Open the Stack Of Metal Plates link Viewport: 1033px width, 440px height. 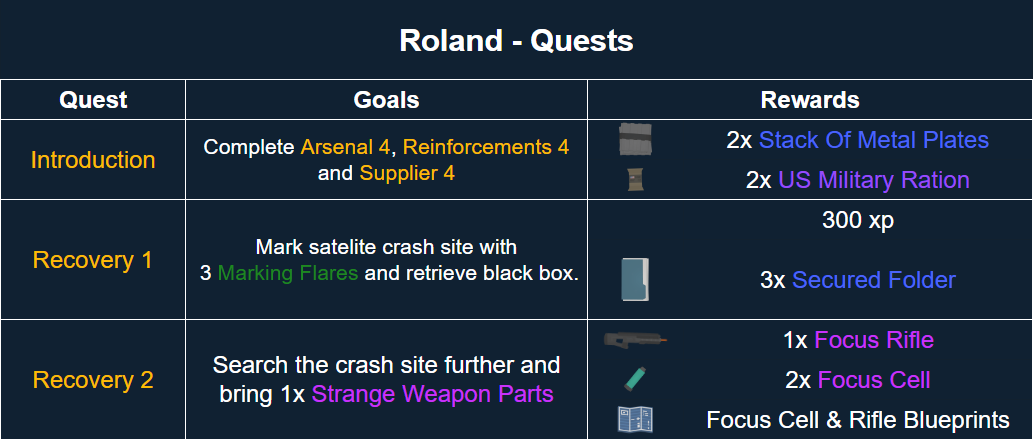click(x=873, y=140)
